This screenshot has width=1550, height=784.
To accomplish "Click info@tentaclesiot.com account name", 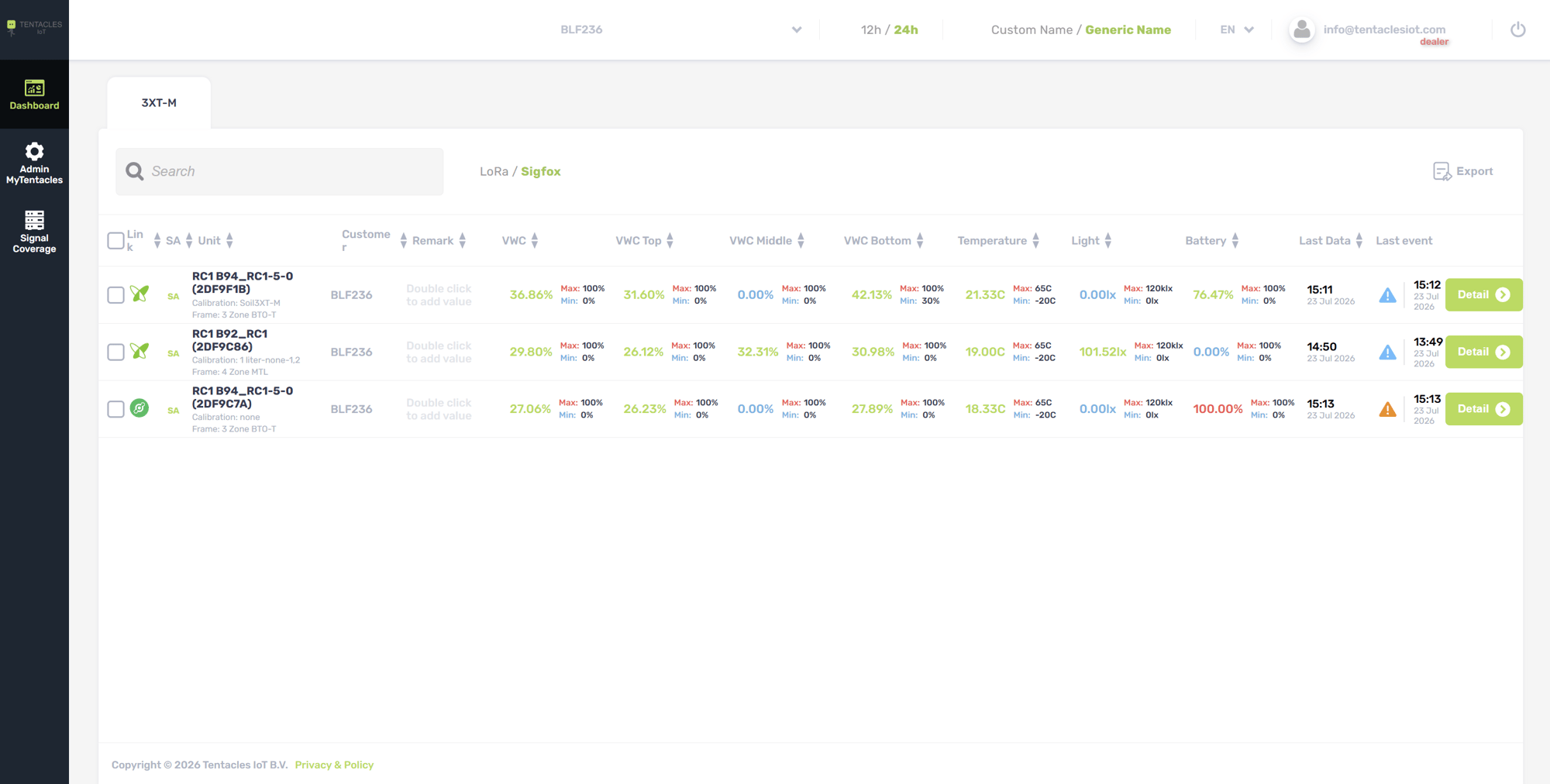I will tap(1384, 29).
